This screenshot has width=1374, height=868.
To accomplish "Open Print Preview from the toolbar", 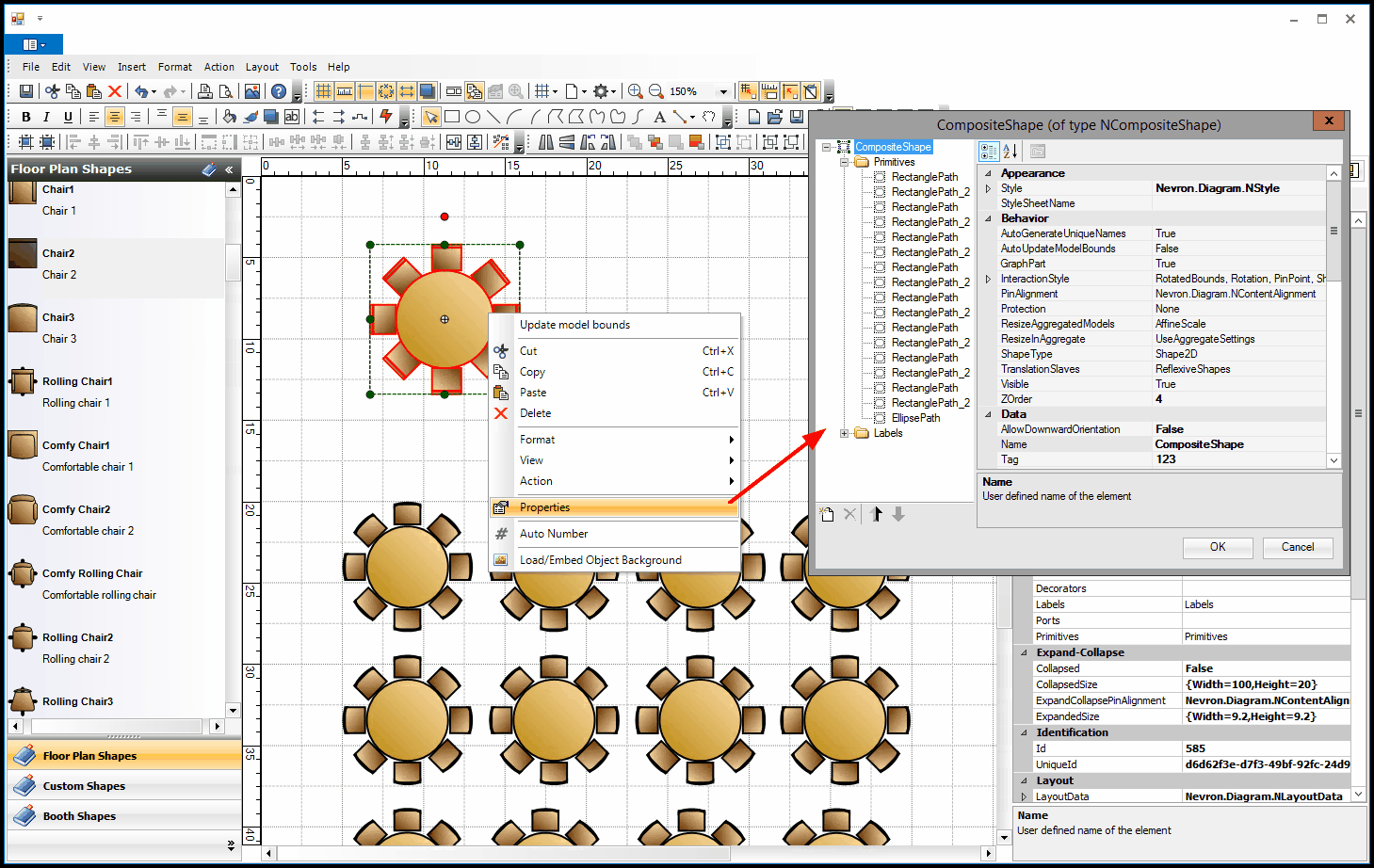I will click(x=225, y=91).
